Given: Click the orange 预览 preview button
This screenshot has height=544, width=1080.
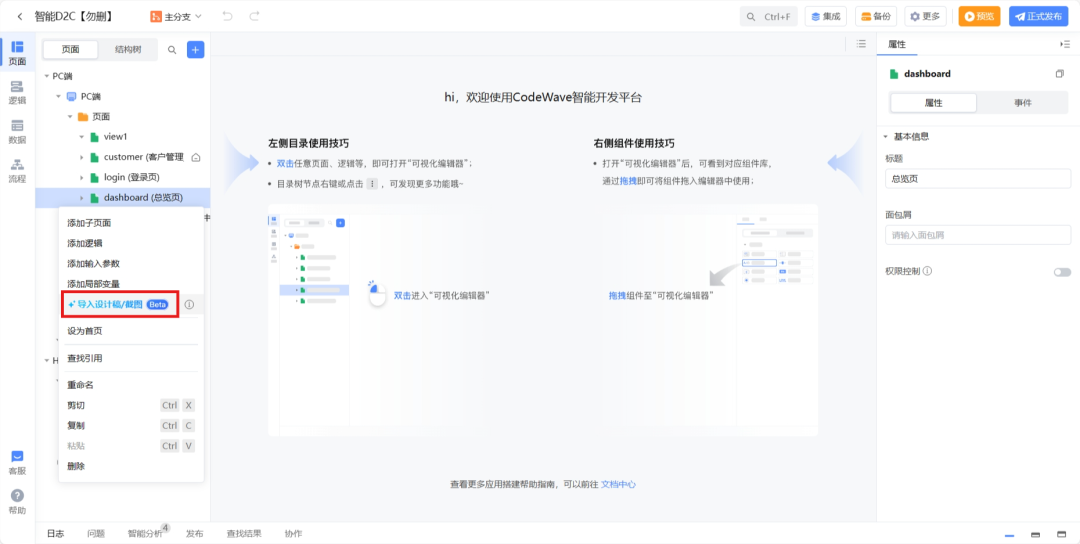Looking at the screenshot, I should coord(979,16).
